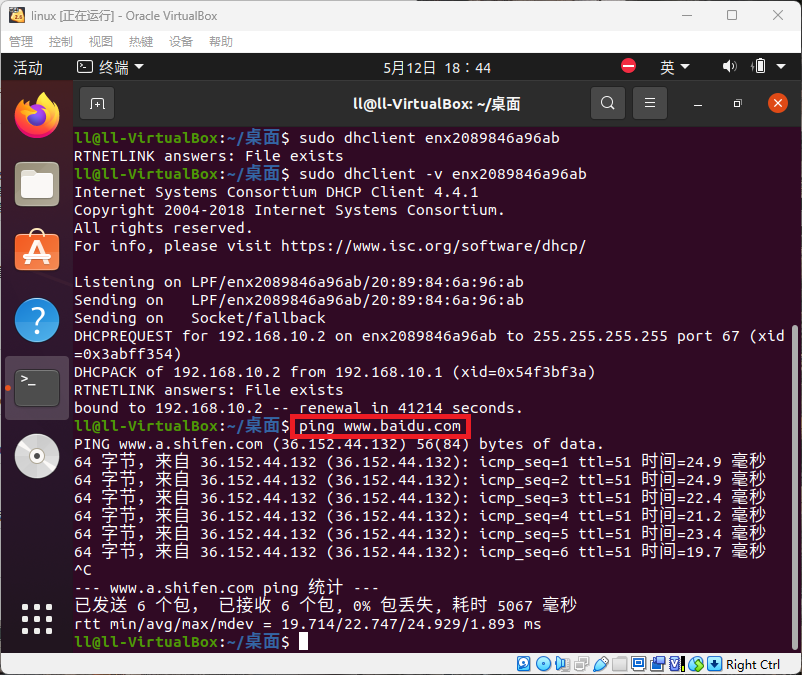Open the 设备 menu

(x=181, y=41)
